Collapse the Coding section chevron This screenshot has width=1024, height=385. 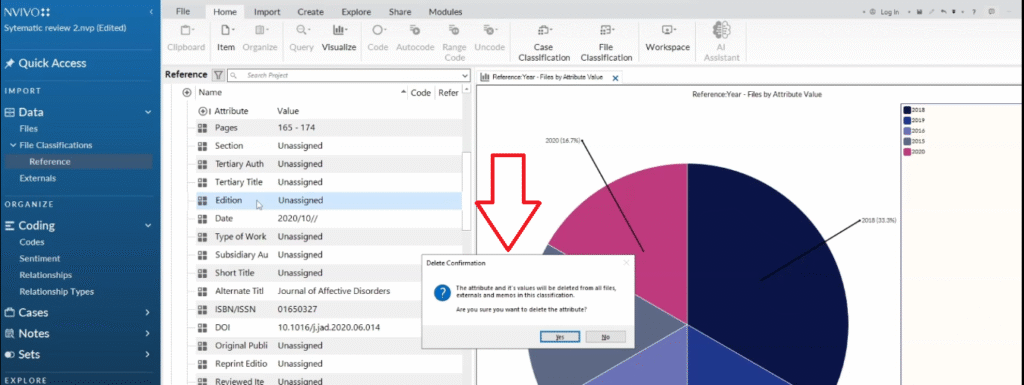148,226
